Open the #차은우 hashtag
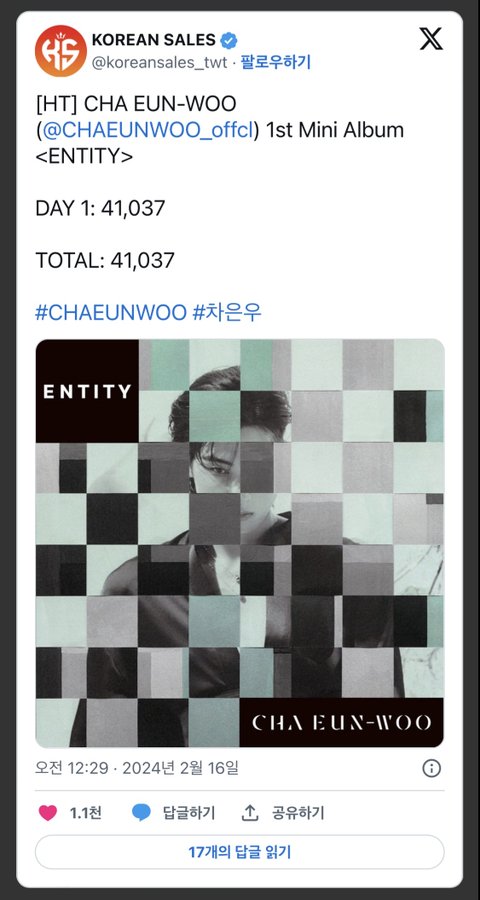 coord(227,313)
